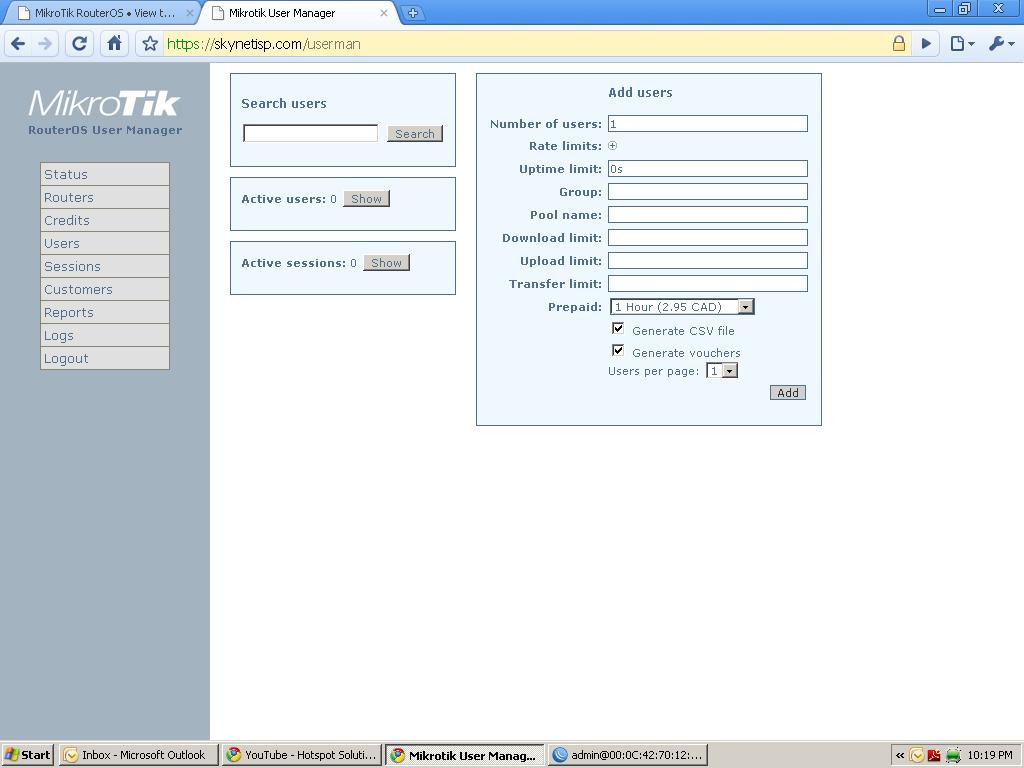This screenshot has height=768, width=1024.
Task: Open the Users menu item
Action: click(x=105, y=243)
